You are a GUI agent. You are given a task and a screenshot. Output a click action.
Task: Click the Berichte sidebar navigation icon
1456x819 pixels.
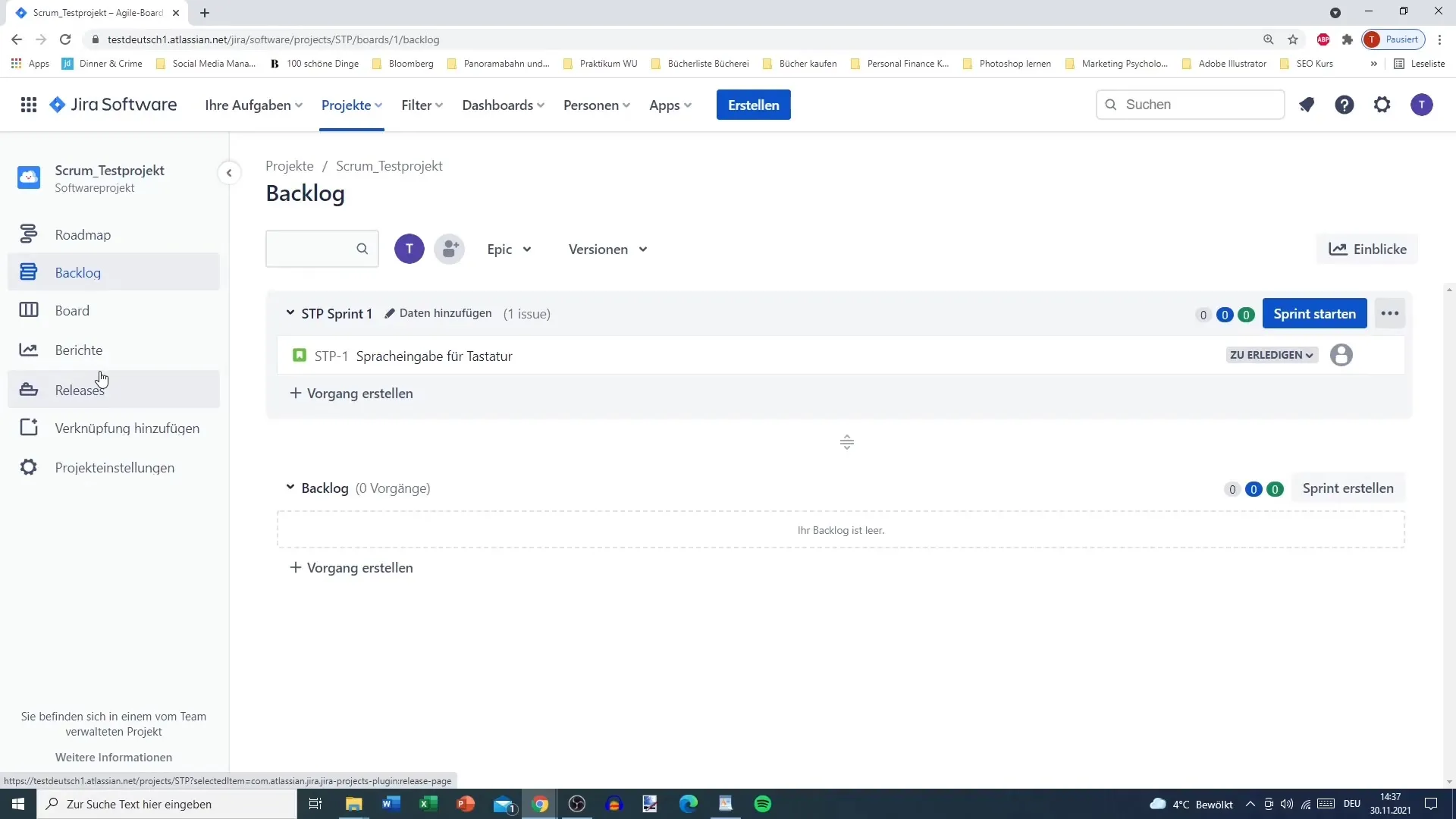(27, 349)
